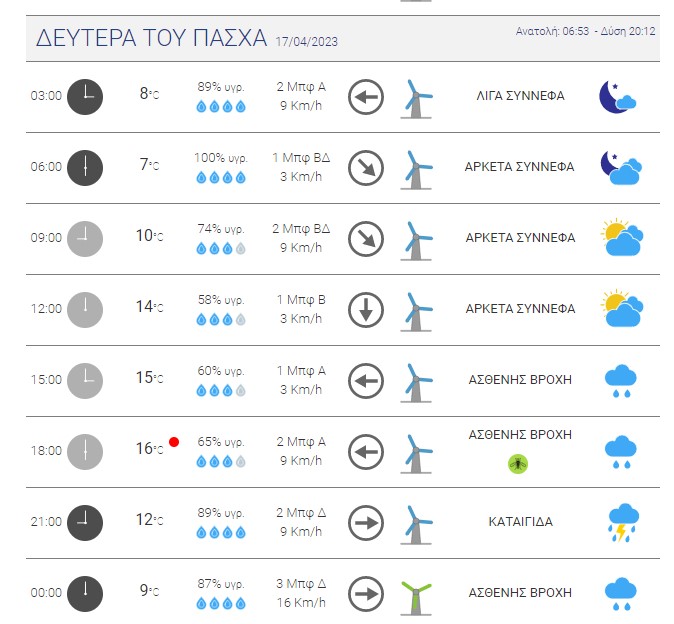Click the red dot next to 16°C
Screen dimensions: 674x624
pos(174,442)
